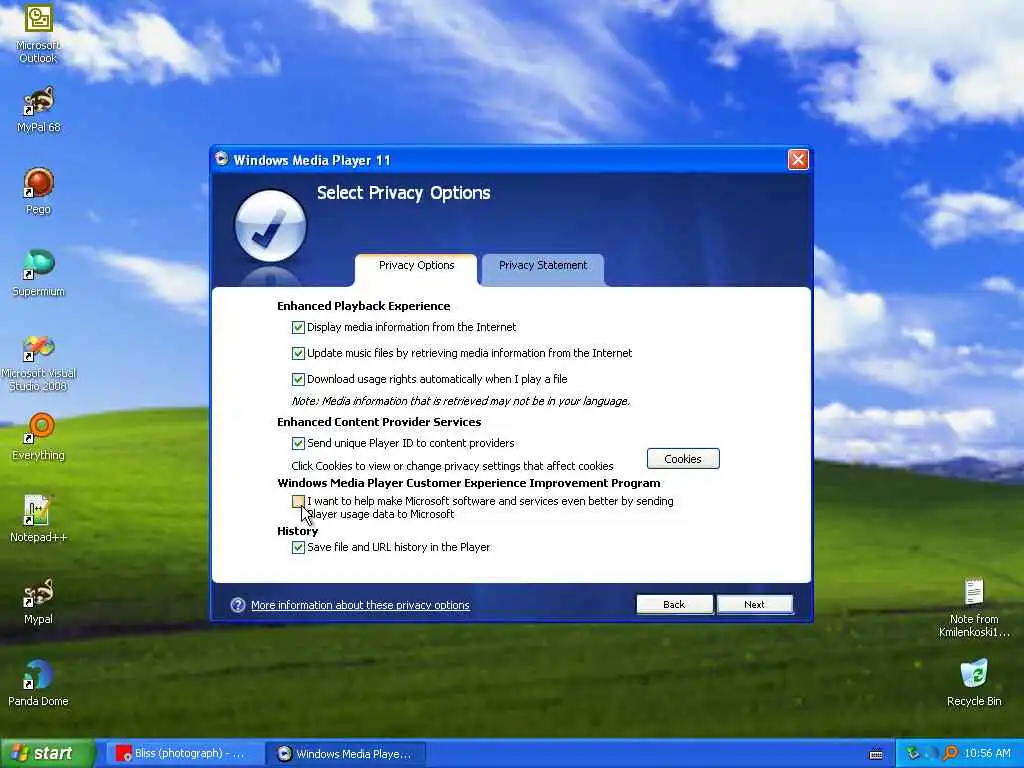Uncheck Download usage rights automatically checkbox
The height and width of the screenshot is (768, 1024).
click(x=298, y=379)
